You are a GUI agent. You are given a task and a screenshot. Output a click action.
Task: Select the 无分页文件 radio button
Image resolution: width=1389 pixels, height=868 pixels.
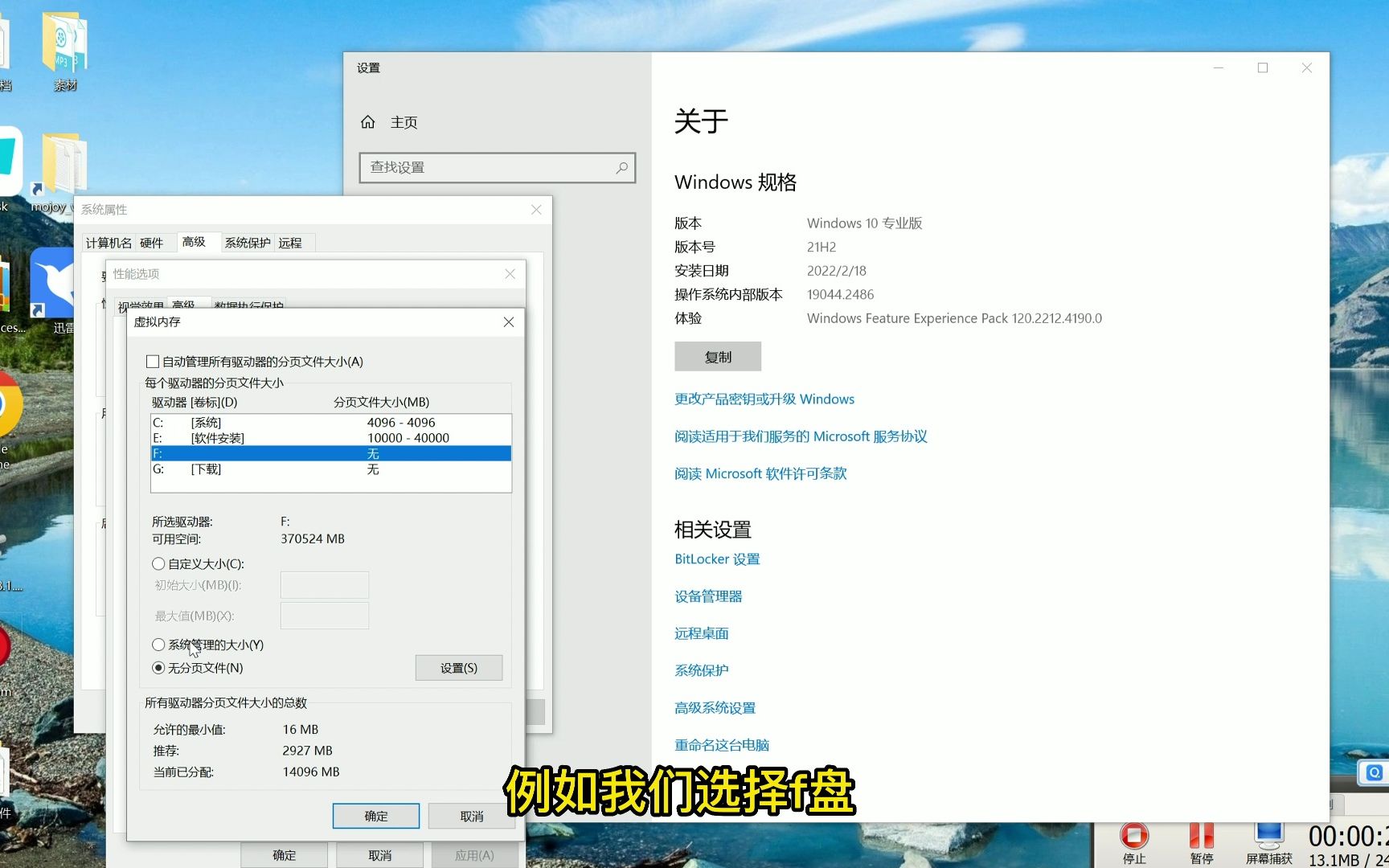(158, 668)
